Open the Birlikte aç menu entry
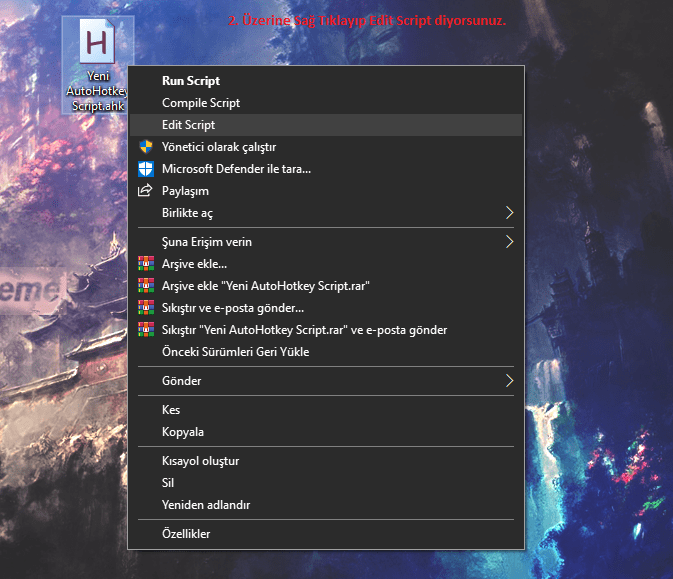This screenshot has width=673, height=579. pos(326,212)
